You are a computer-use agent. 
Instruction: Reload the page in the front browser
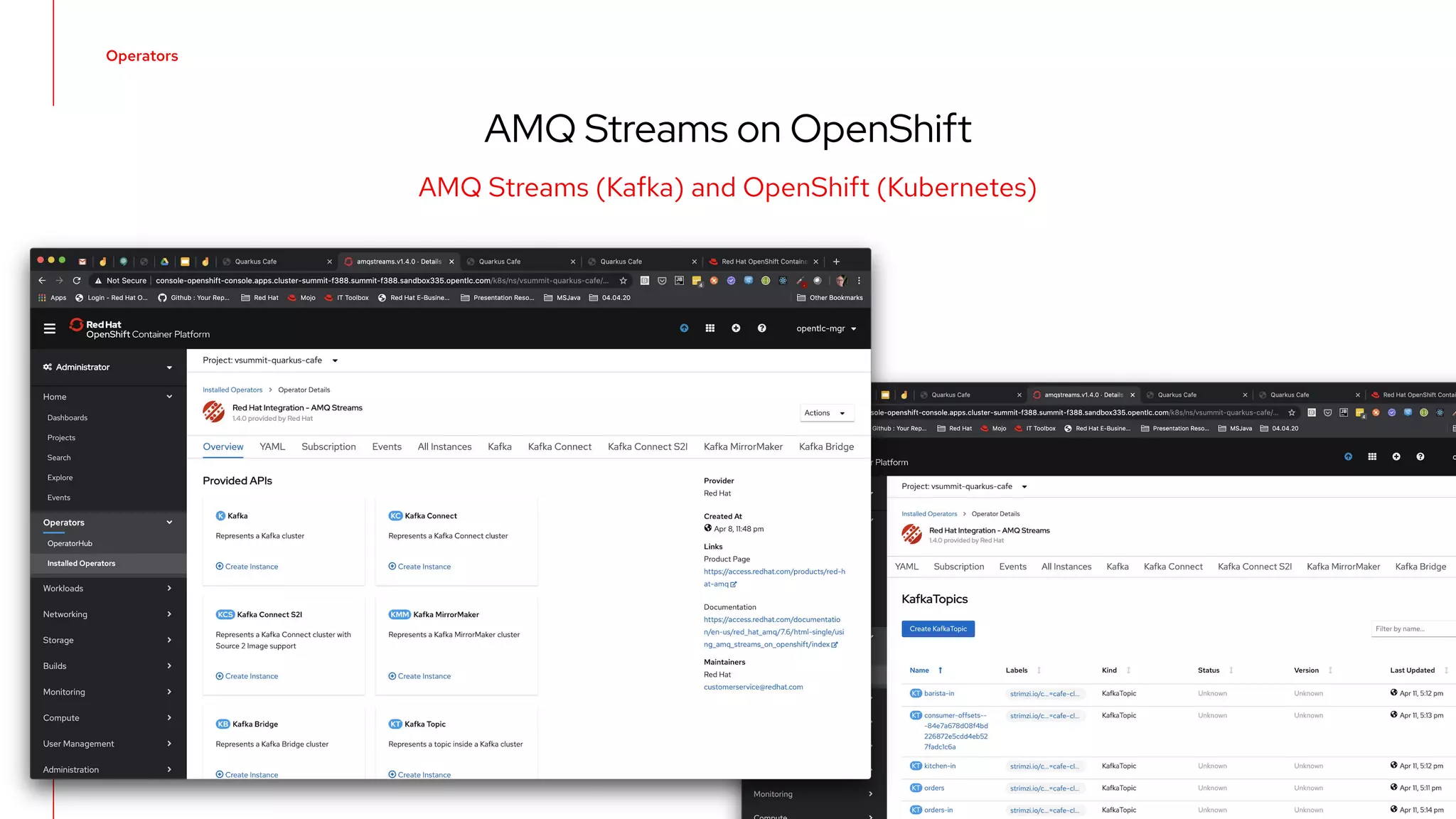click(x=77, y=281)
